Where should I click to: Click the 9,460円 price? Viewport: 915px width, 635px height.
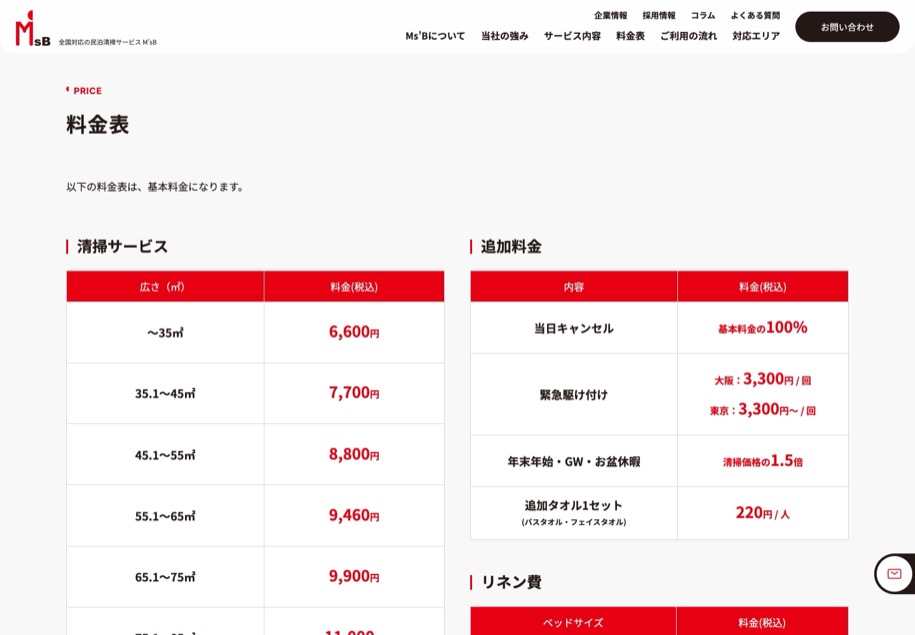[354, 515]
